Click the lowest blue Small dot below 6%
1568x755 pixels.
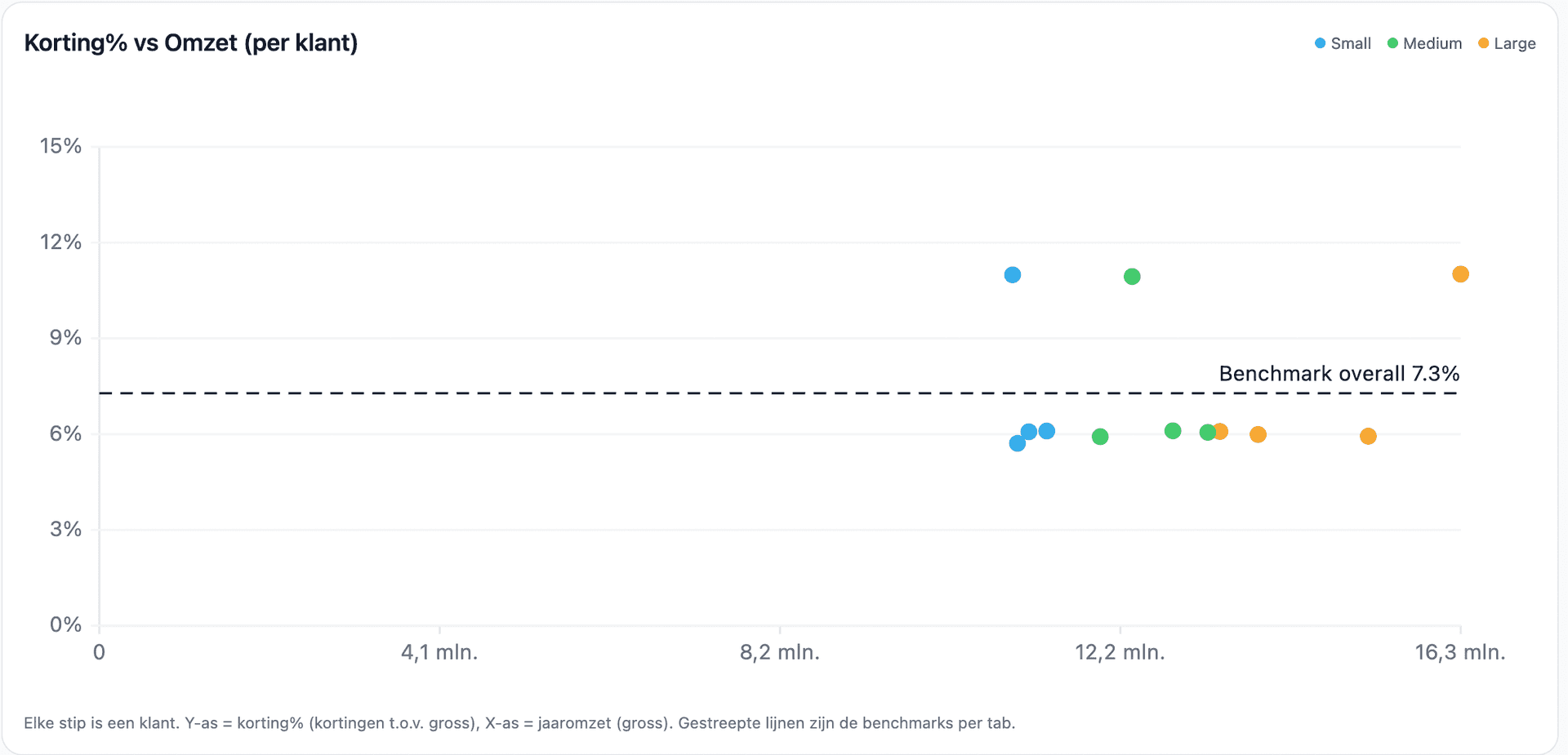1017,443
